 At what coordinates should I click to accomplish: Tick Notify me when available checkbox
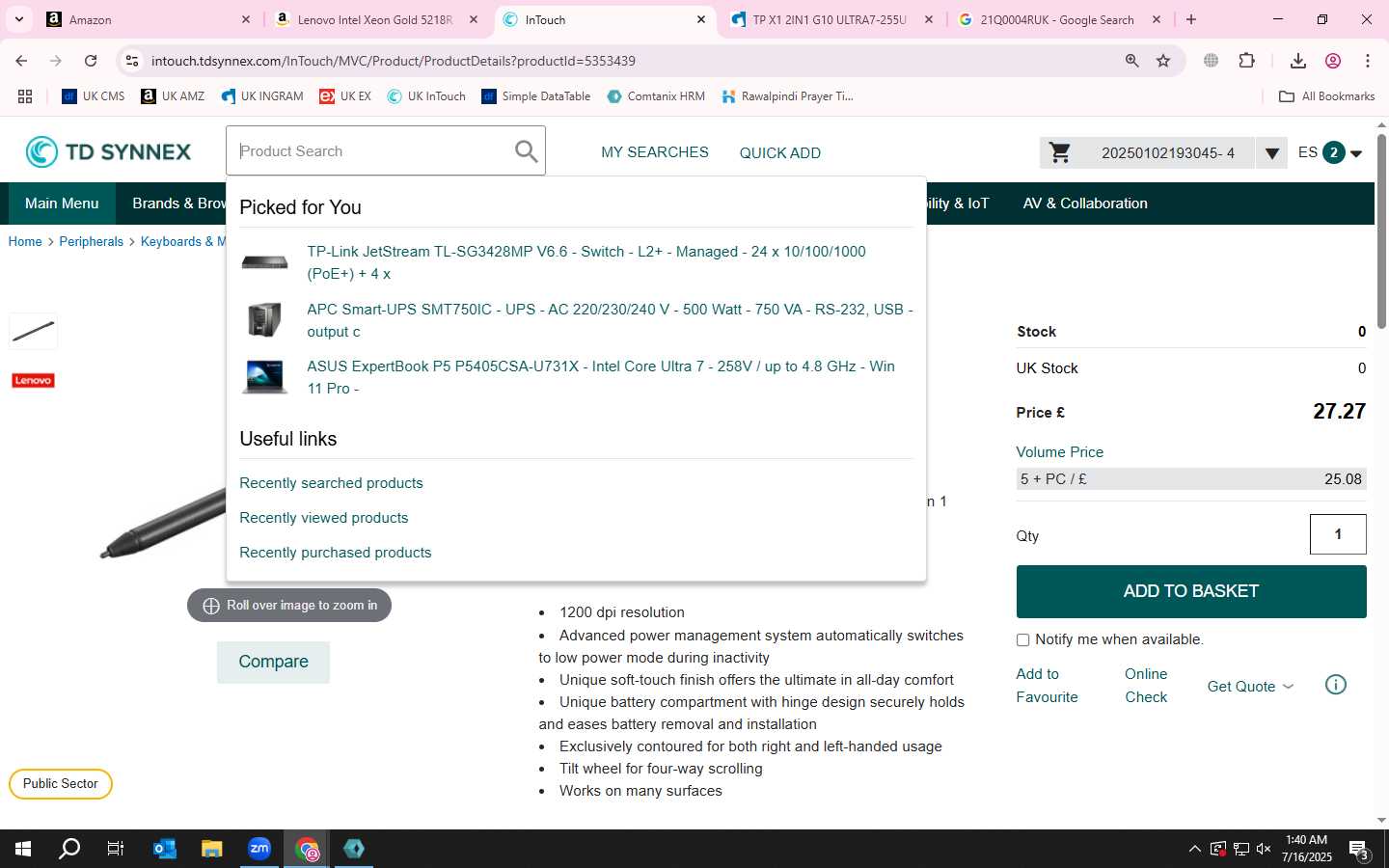click(x=1022, y=639)
